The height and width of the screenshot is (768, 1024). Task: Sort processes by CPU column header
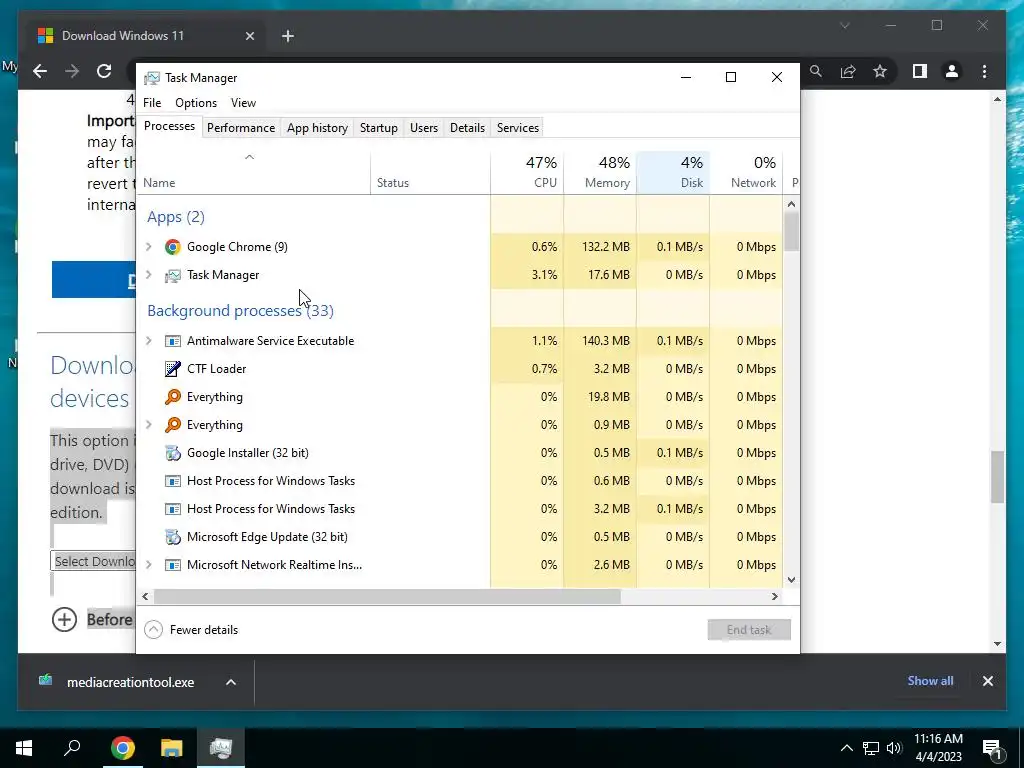coord(527,172)
